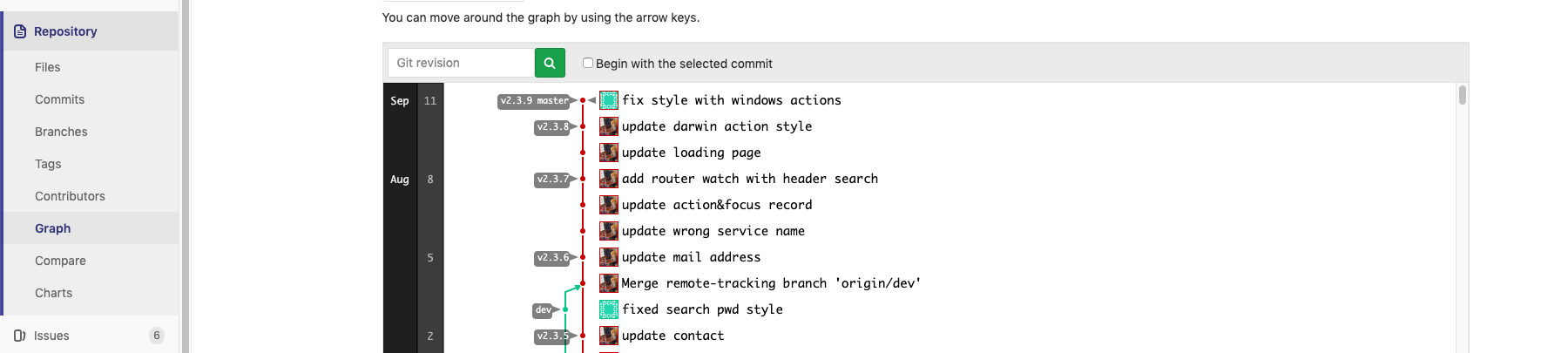1568x353 pixels.
Task: Click the green search revision button
Action: [x=550, y=63]
